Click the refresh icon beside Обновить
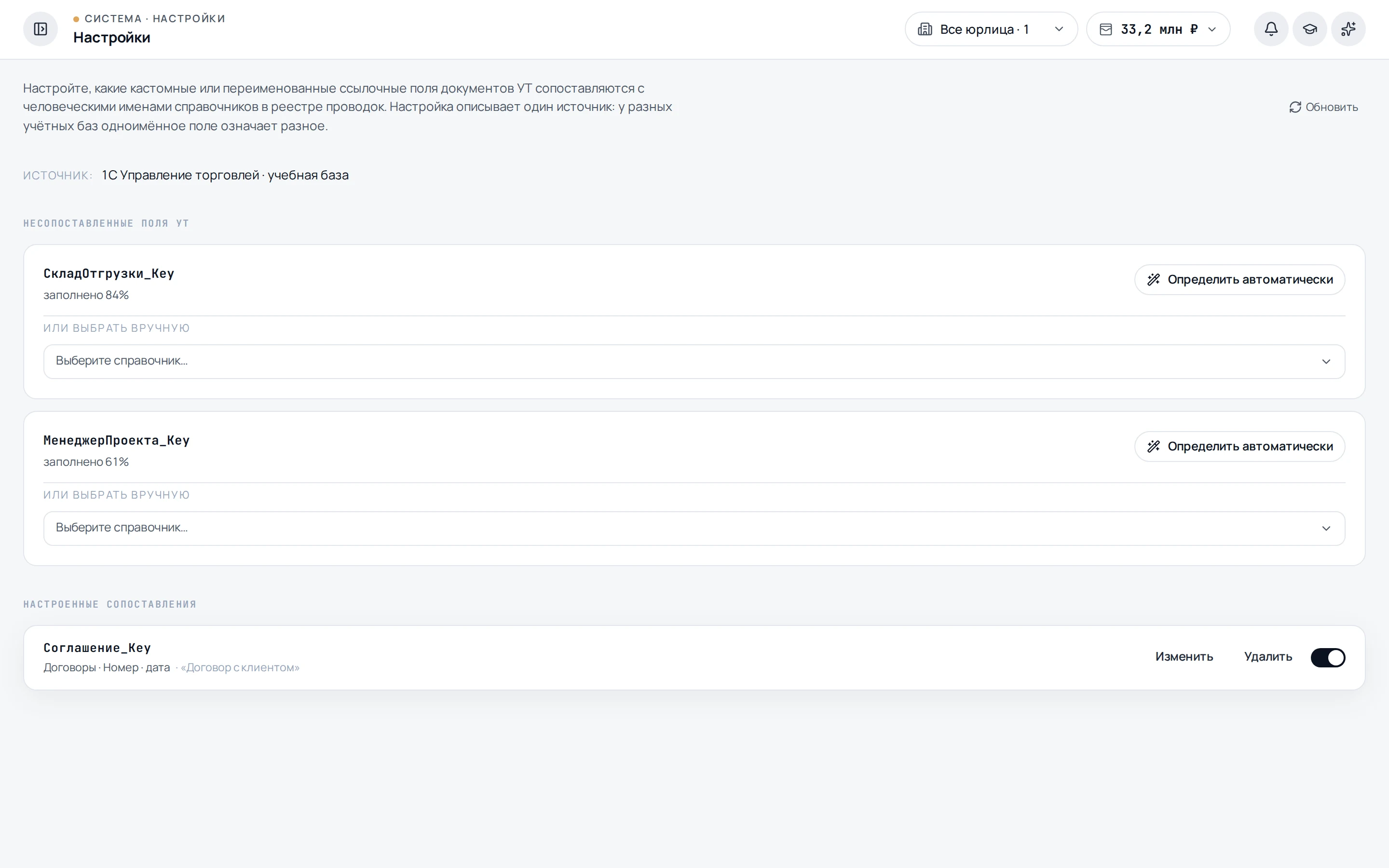Screen dimensions: 1389x868 (x=1295, y=108)
